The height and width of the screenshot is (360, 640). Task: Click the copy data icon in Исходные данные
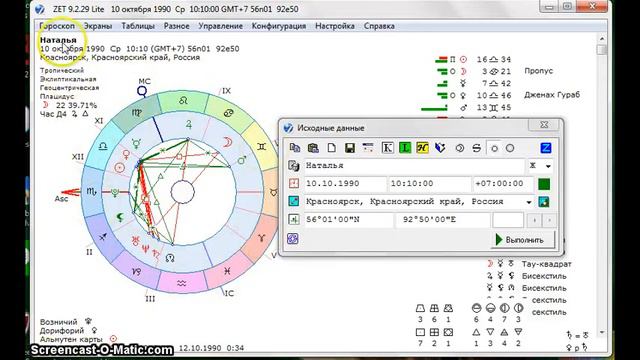click(294, 148)
